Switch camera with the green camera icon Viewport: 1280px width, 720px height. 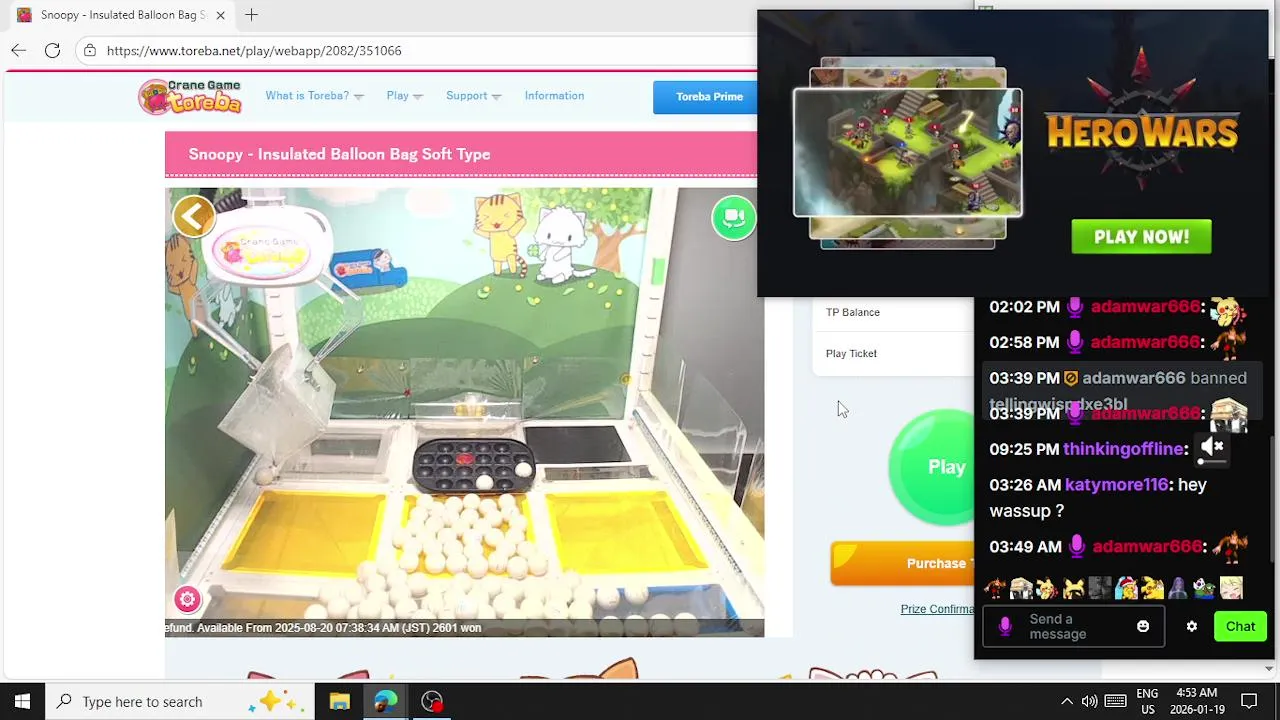(734, 218)
